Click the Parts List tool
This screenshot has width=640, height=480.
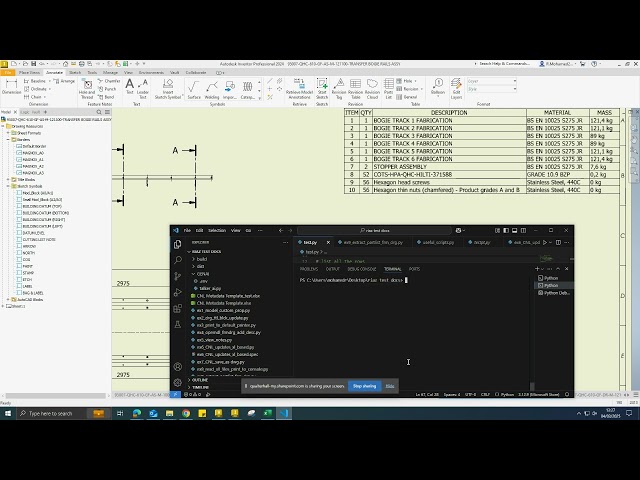388,89
